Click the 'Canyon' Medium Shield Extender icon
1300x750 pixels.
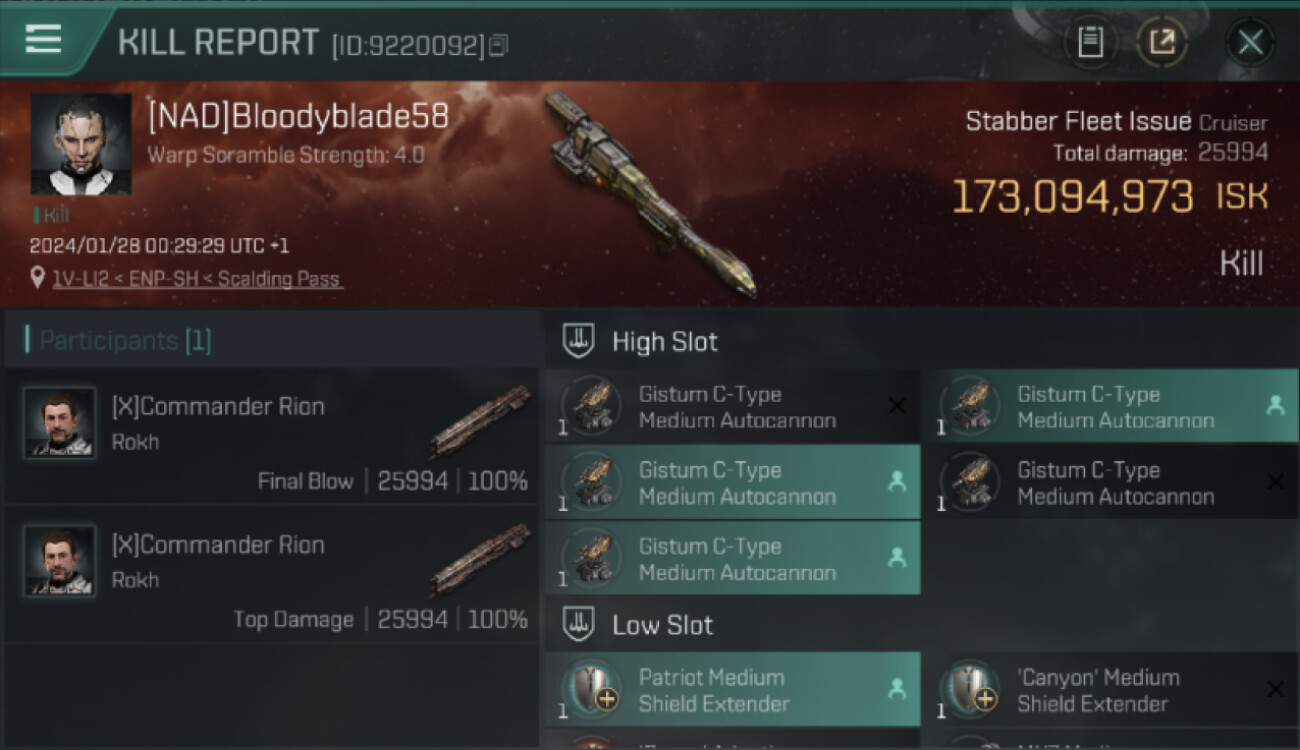(x=969, y=689)
